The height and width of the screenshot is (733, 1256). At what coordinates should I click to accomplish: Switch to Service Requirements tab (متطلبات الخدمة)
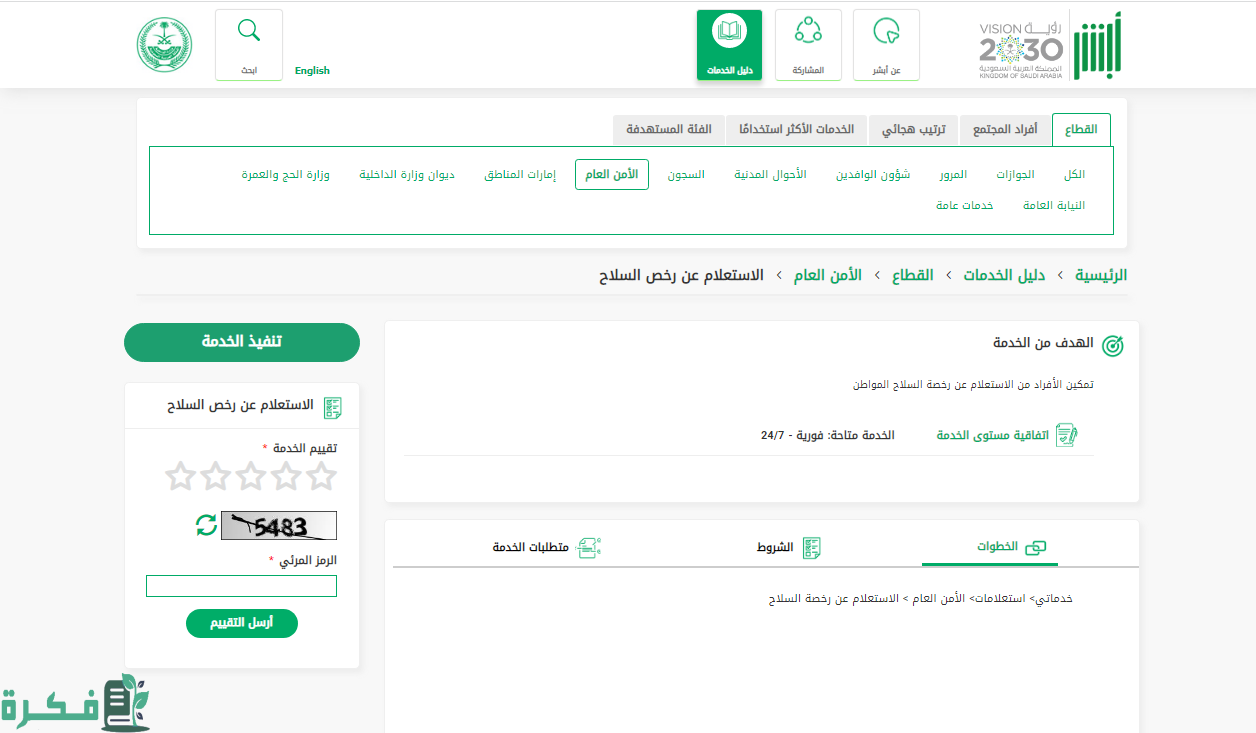[x=546, y=547]
